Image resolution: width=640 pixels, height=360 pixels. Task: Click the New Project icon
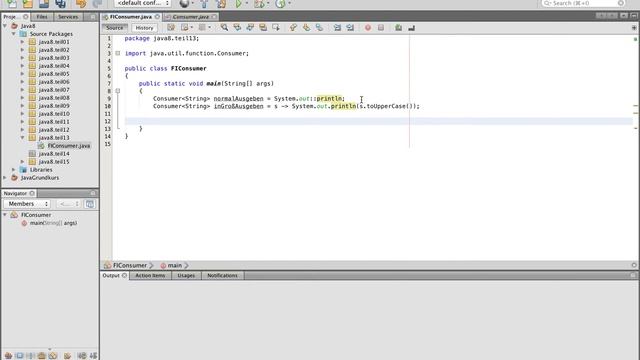click(x=28, y=3)
